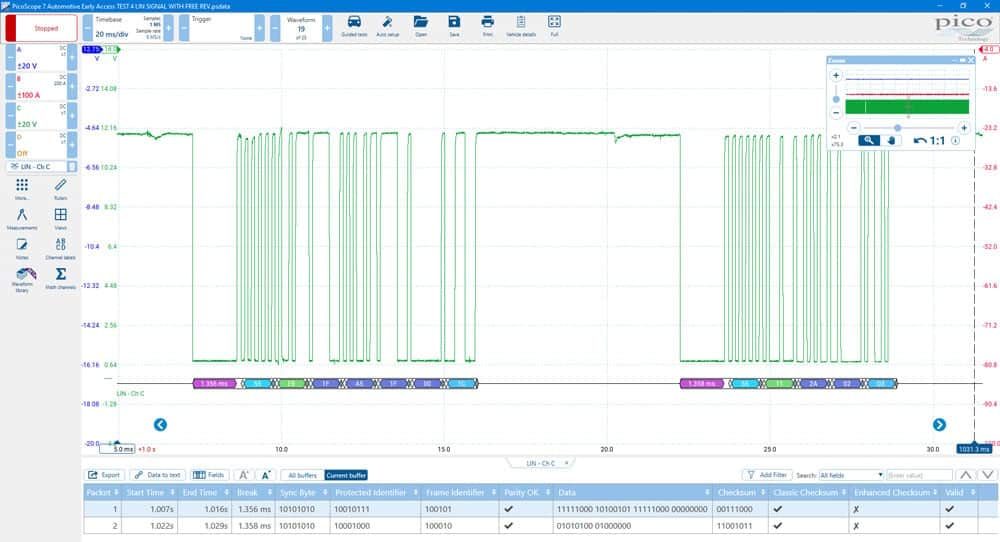Click the Data column header
Viewport: 1000px width, 542px height.
(633, 492)
